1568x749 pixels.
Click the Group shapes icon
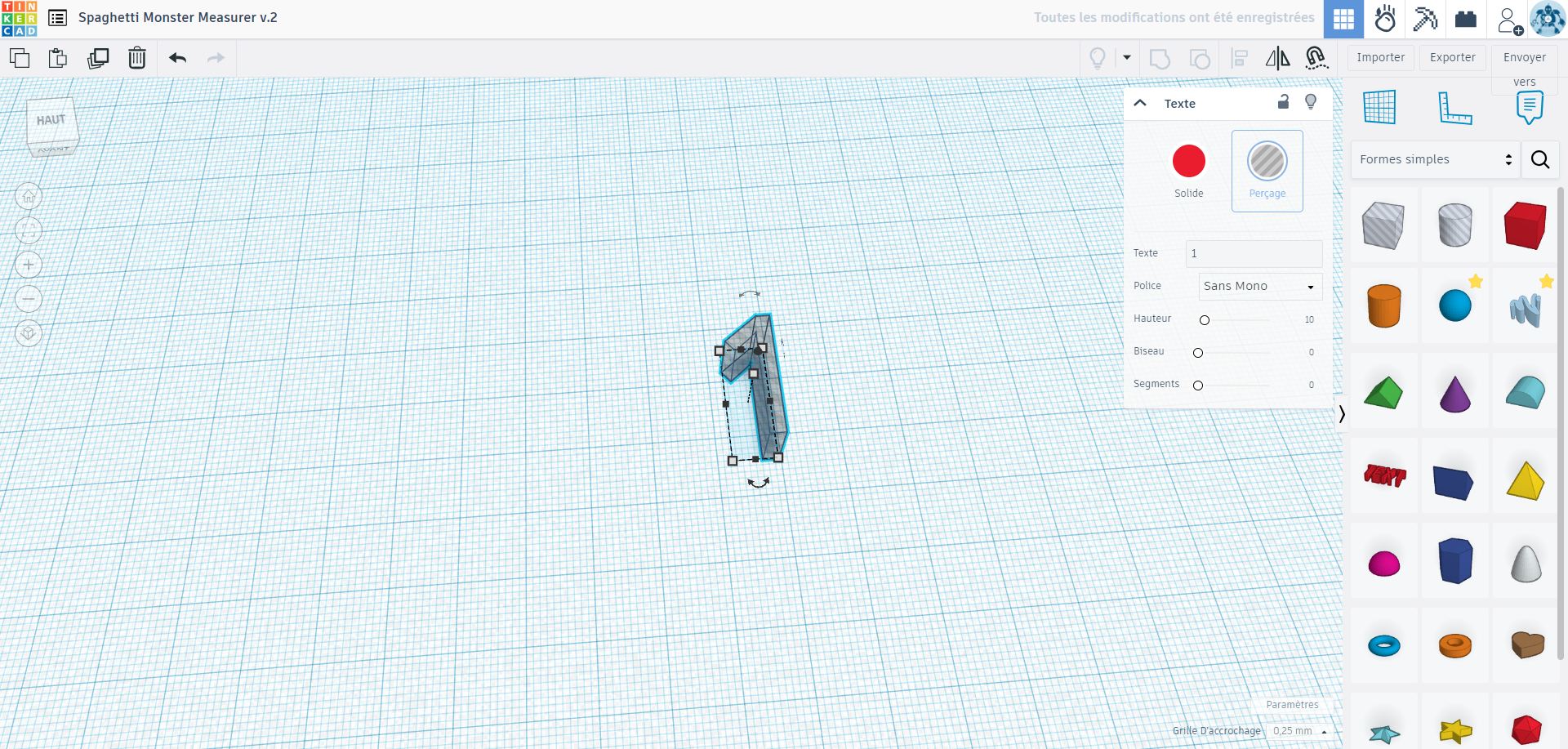click(x=1160, y=59)
